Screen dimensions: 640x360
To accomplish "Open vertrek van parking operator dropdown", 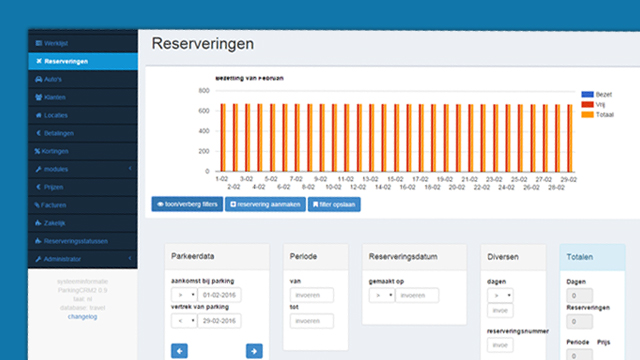I will (184, 321).
